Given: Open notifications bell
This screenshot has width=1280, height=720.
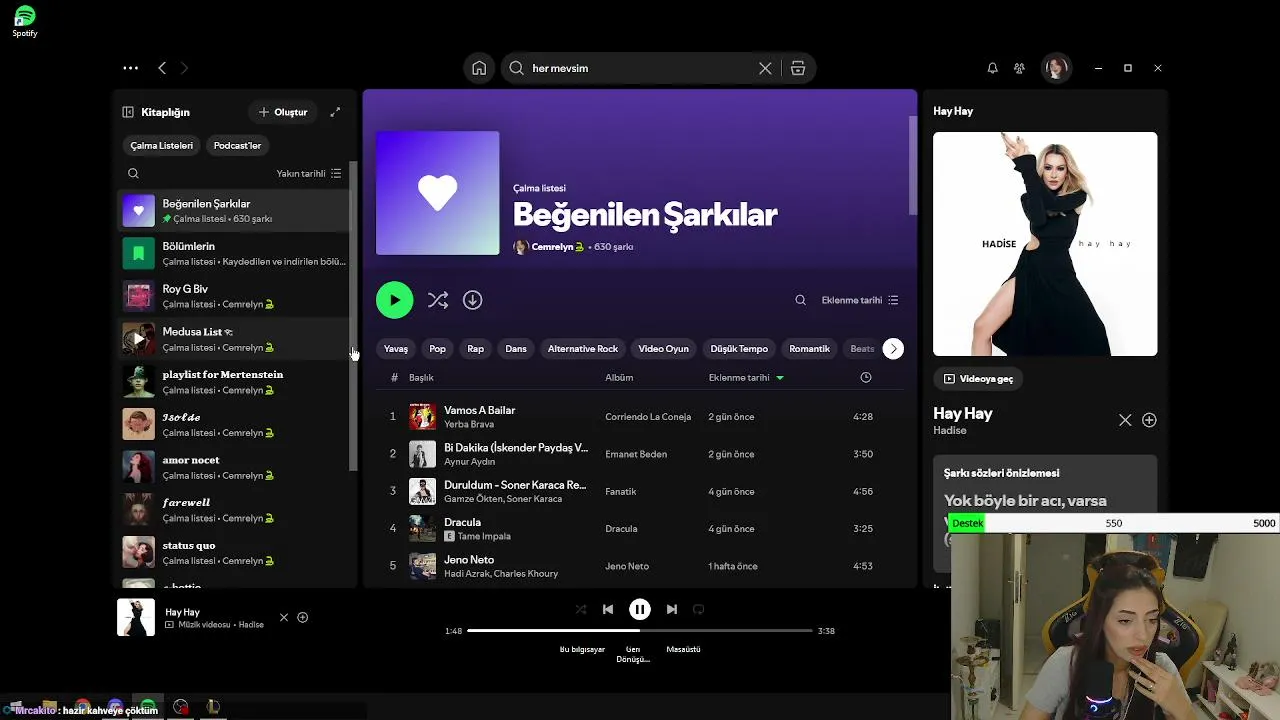Looking at the screenshot, I should 992,68.
